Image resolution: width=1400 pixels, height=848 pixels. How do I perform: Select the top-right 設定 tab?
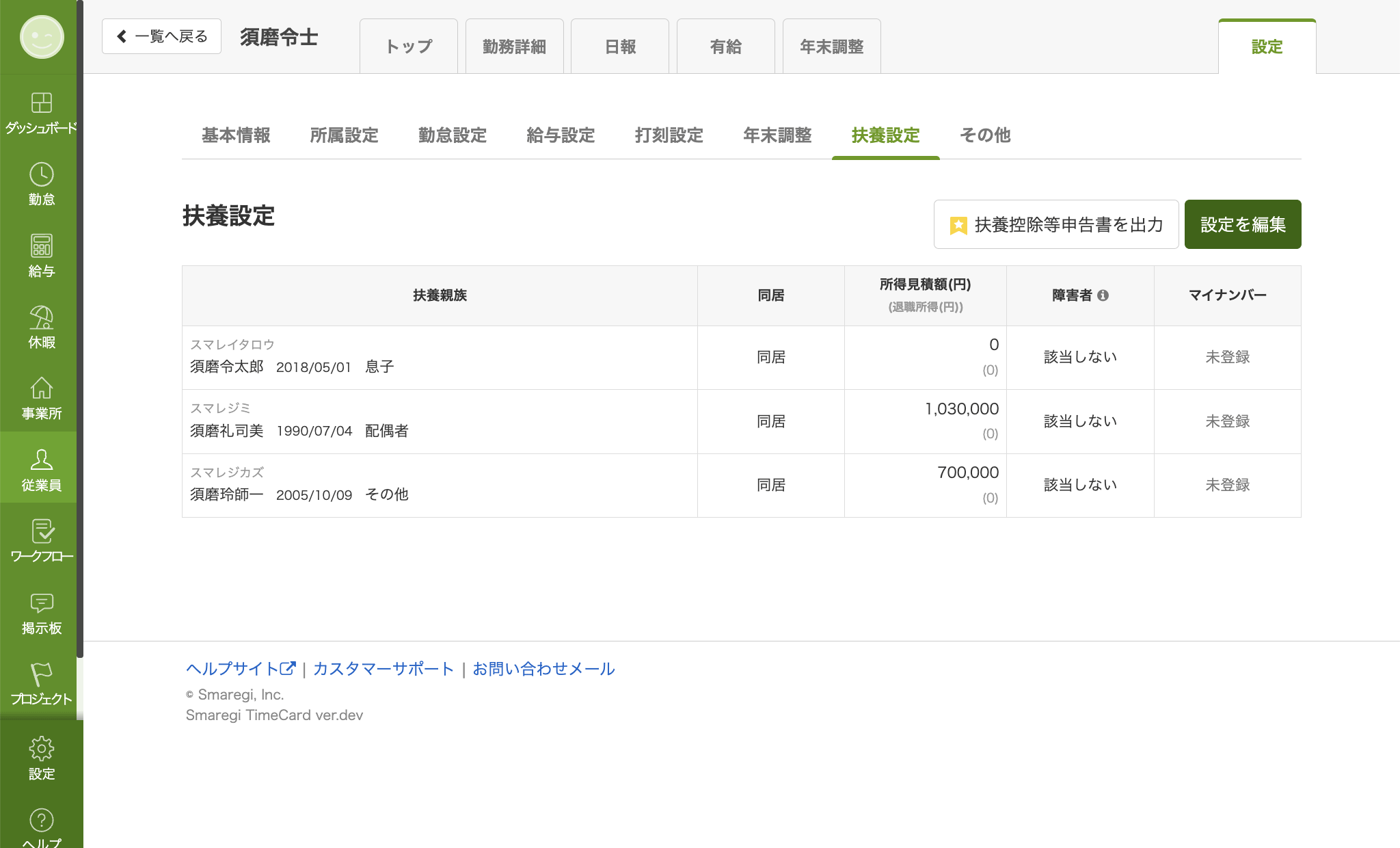coord(1267,47)
